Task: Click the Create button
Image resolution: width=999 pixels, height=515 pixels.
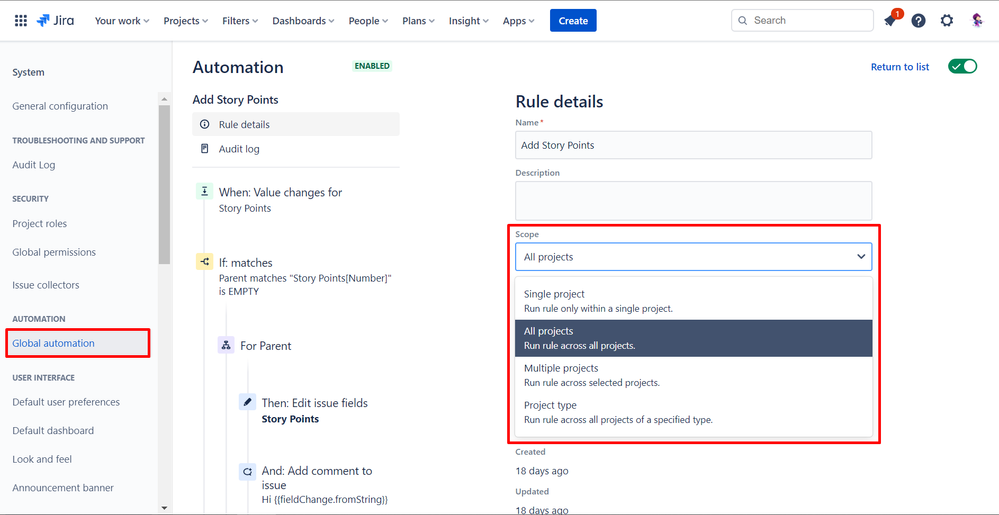Action: (573, 20)
